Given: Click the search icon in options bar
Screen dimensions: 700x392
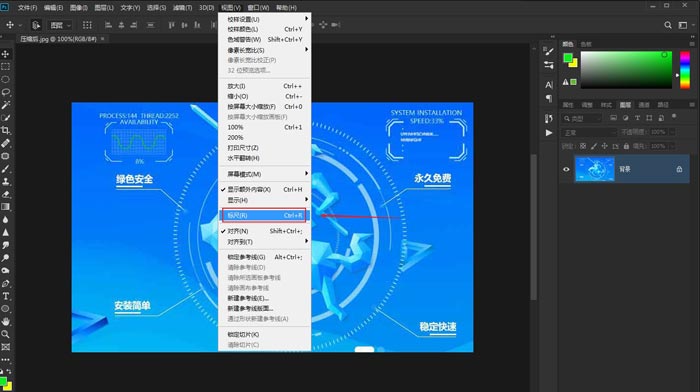Looking at the screenshot, I should pos(668,25).
